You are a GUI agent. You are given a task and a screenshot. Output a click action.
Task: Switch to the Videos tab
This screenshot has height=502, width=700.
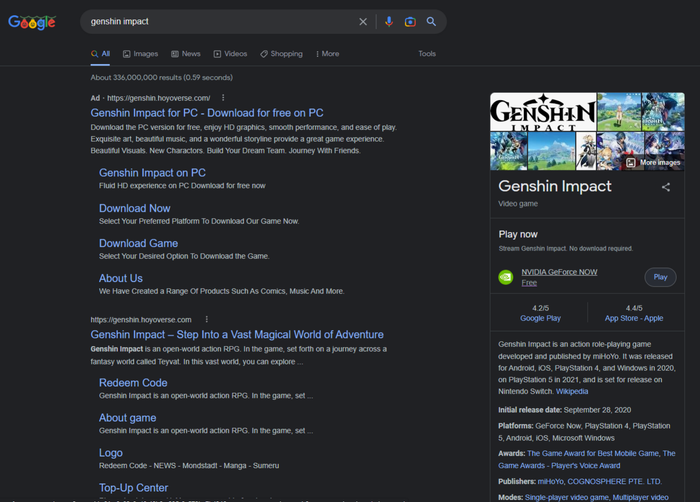coord(230,54)
